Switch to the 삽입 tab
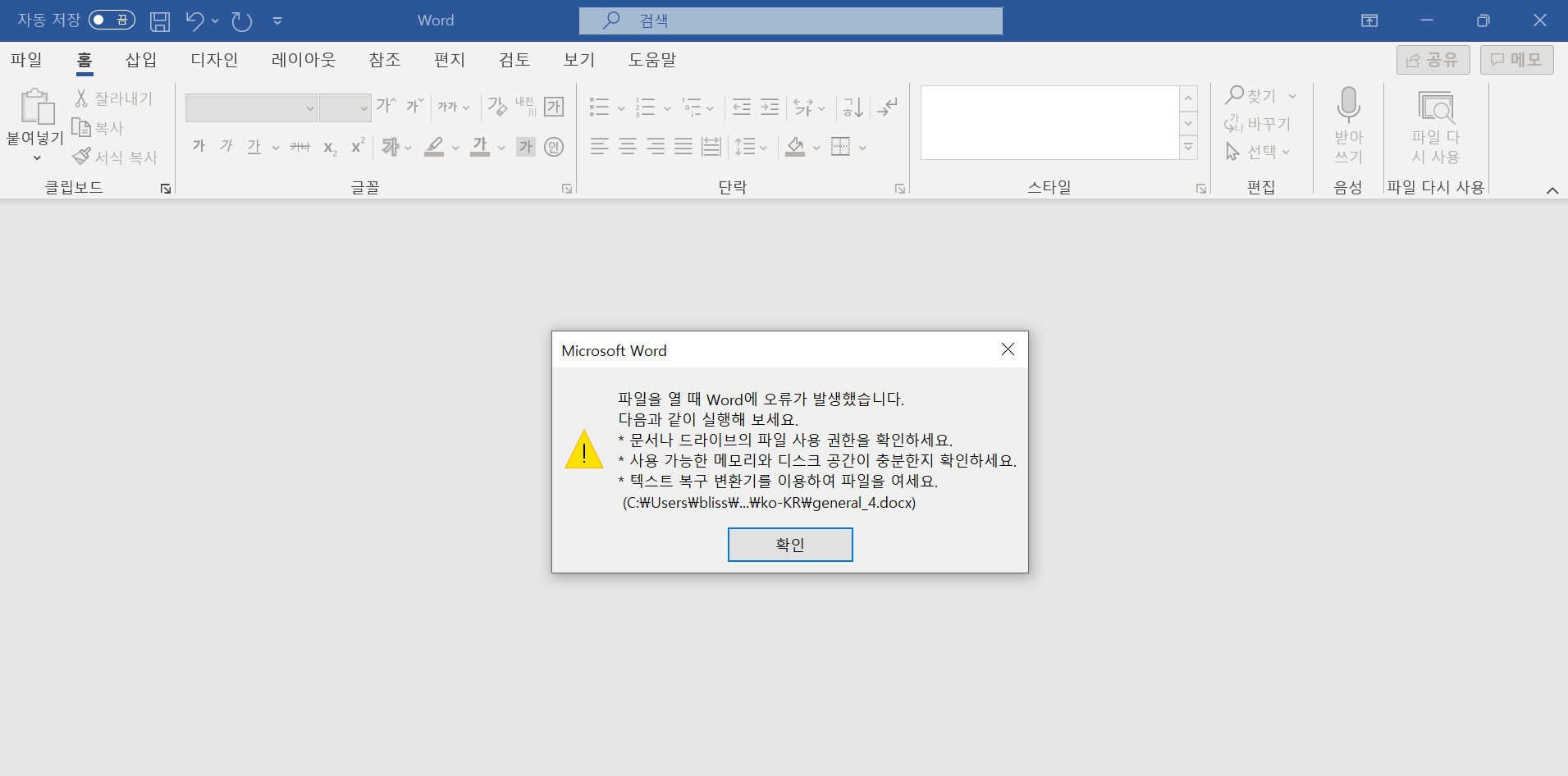Viewport: 1568px width, 776px height. [140, 60]
